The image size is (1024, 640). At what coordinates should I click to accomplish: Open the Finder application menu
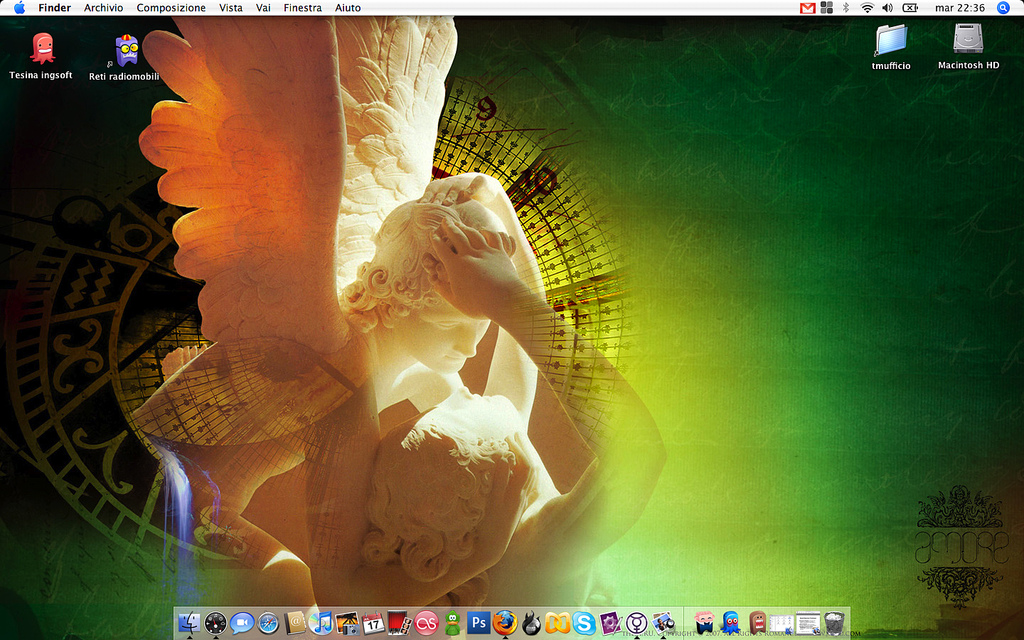pyautogui.click(x=55, y=8)
